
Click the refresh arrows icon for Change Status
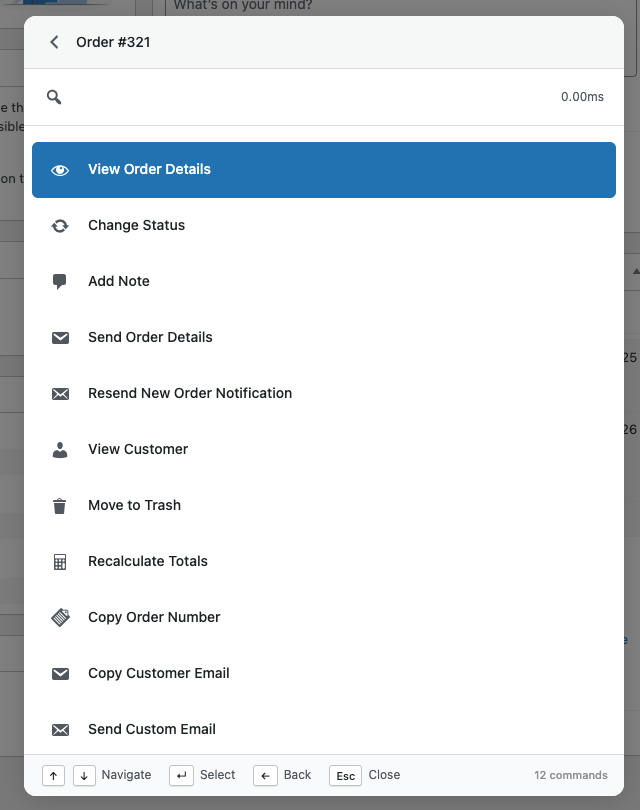point(60,226)
